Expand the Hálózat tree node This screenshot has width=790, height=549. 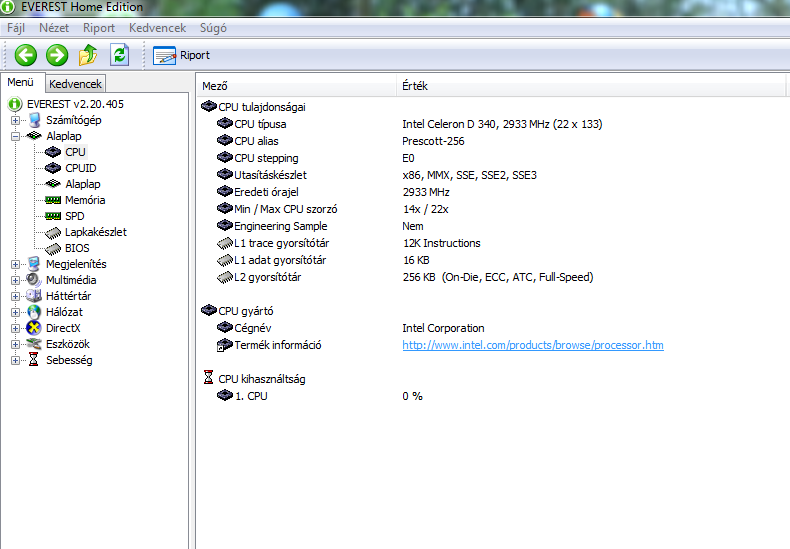(x=16, y=313)
